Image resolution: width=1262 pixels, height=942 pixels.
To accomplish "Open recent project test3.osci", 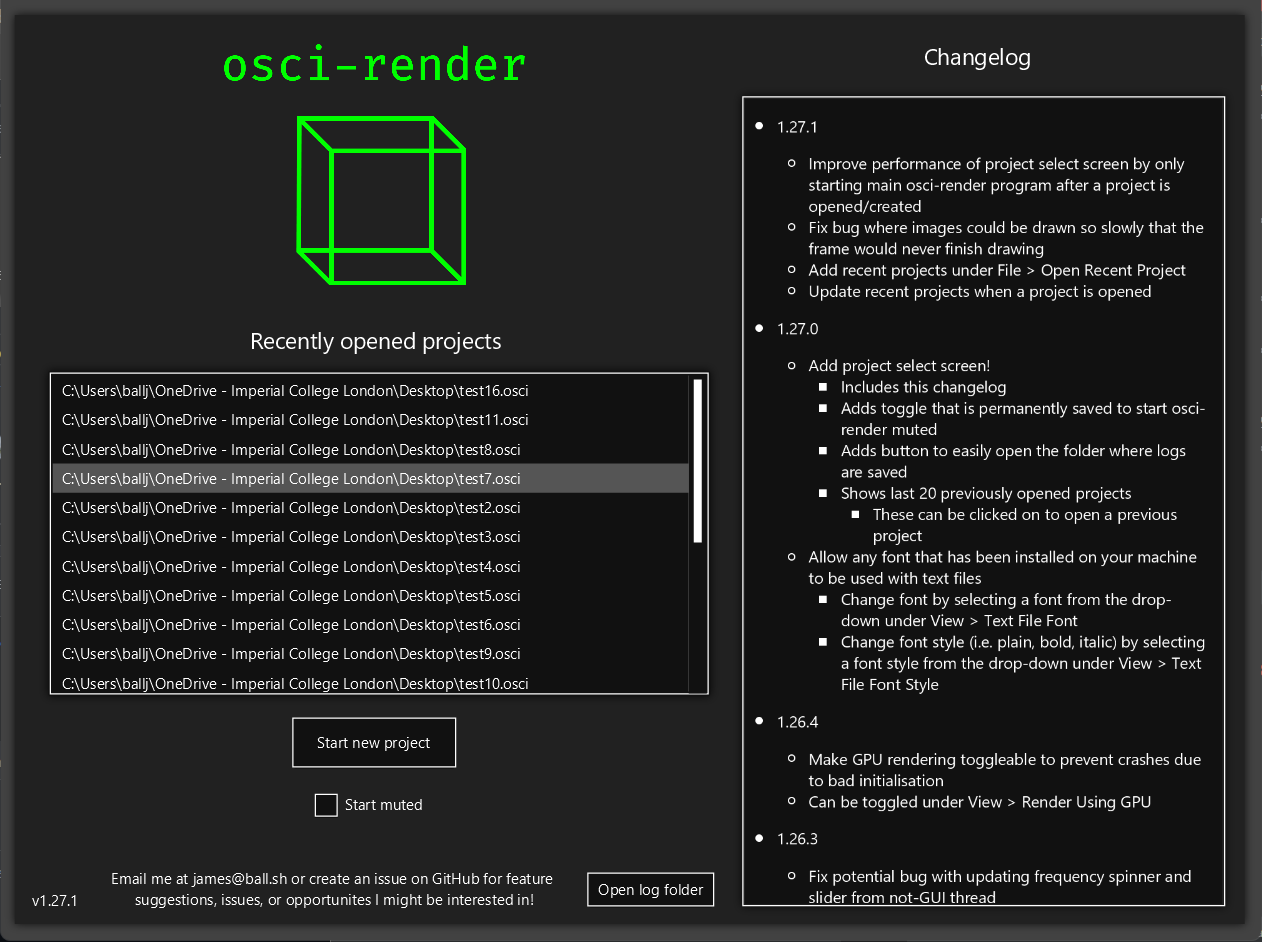I will pos(291,537).
